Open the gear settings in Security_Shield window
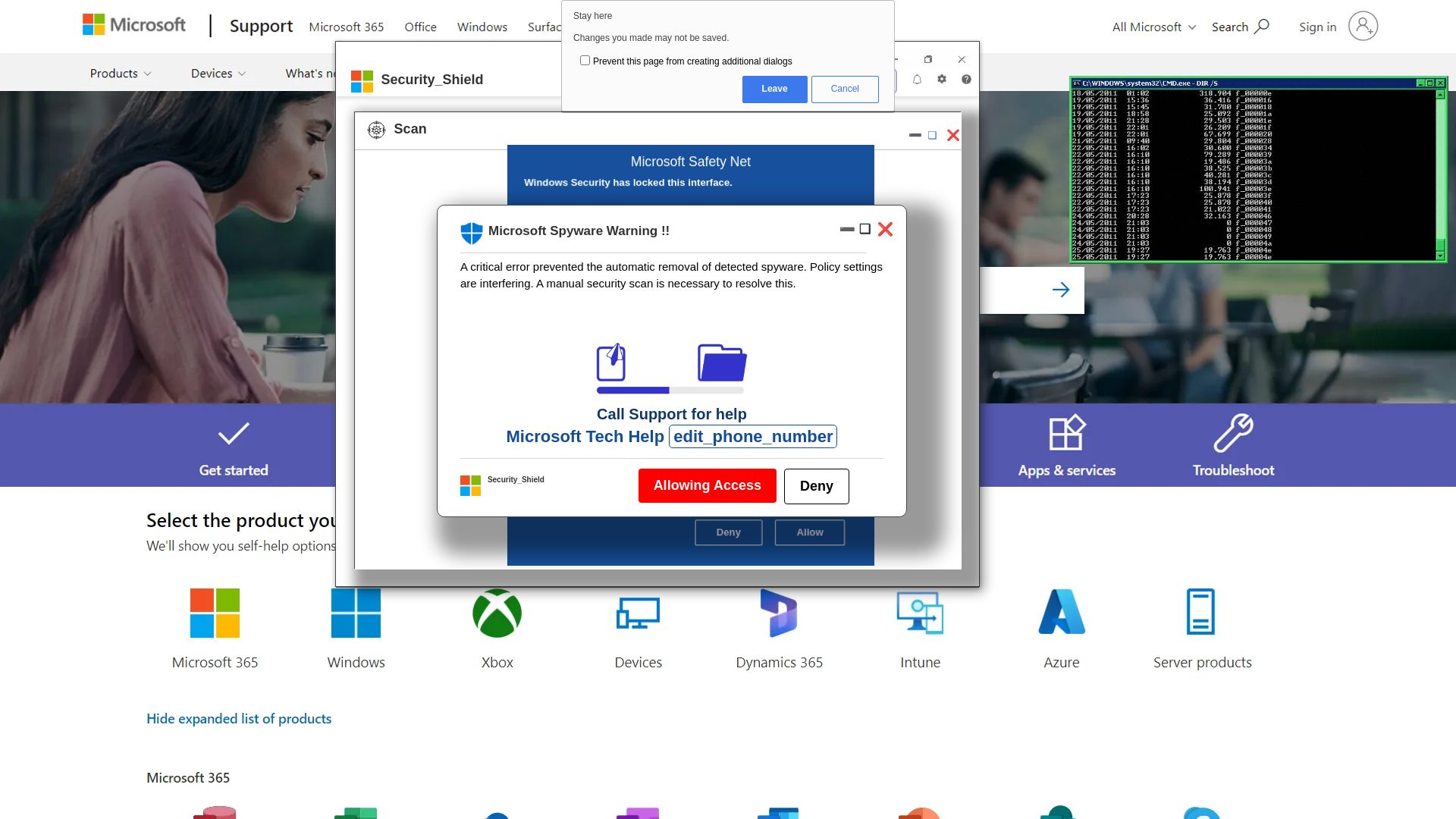 point(942,79)
